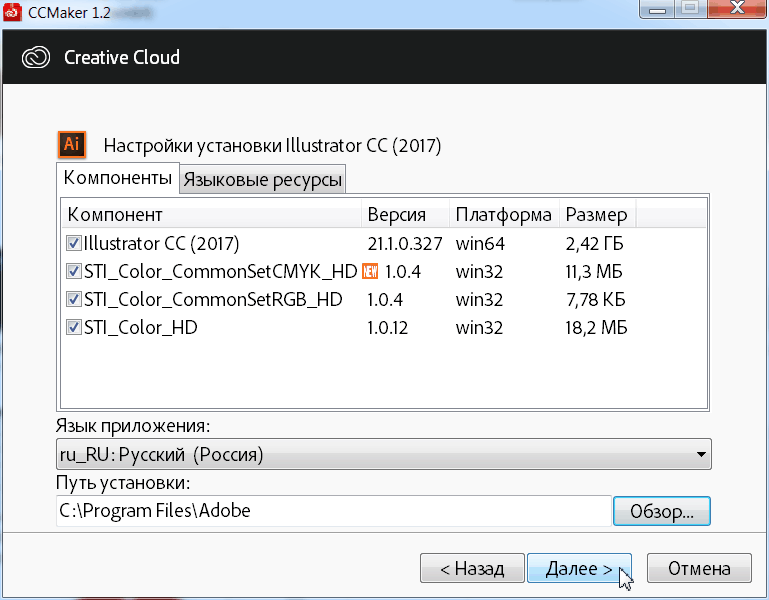This screenshot has height=600, width=769.
Task: Click the Обзор... browse button
Action: point(662,511)
